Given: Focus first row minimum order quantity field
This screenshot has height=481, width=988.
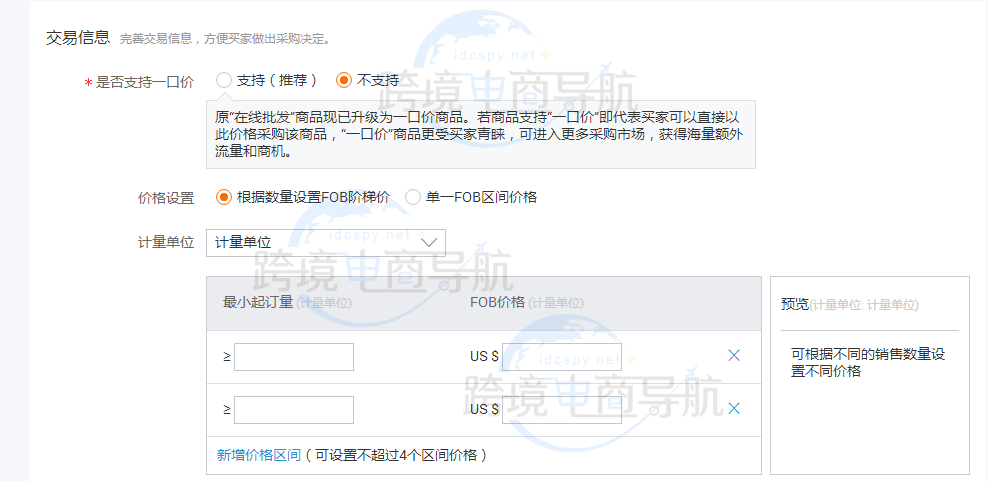Looking at the screenshot, I should pyautogui.click(x=294, y=357).
